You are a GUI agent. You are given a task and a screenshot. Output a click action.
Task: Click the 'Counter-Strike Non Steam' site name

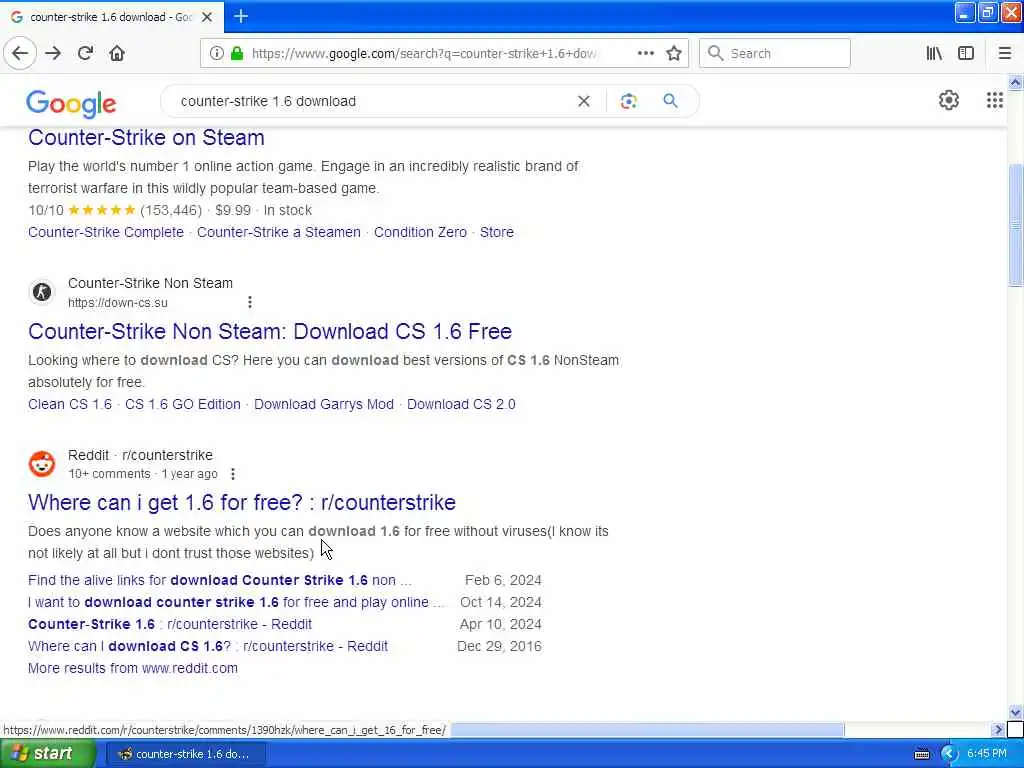[150, 283]
